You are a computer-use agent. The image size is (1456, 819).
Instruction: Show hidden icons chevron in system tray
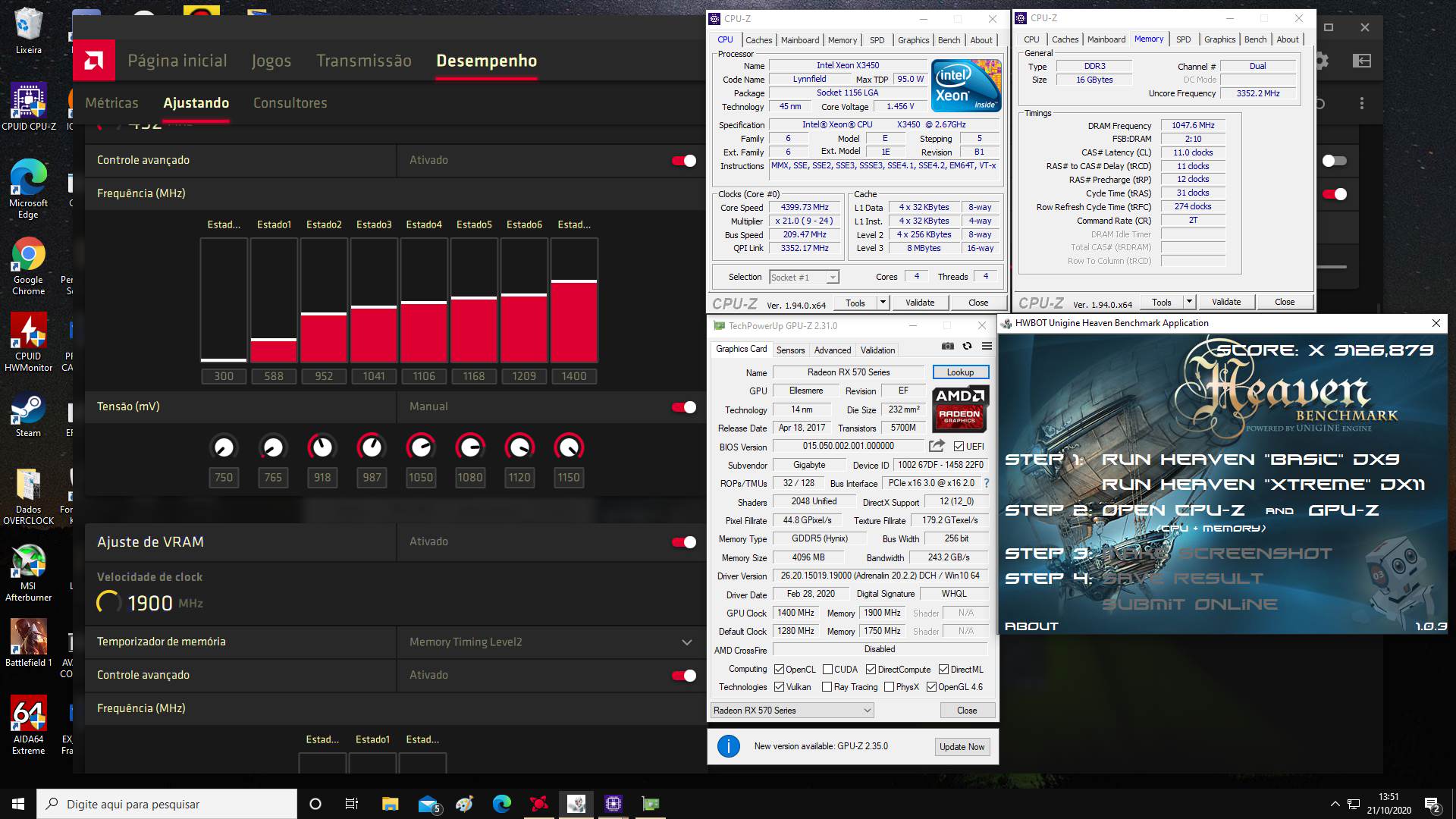1335,804
